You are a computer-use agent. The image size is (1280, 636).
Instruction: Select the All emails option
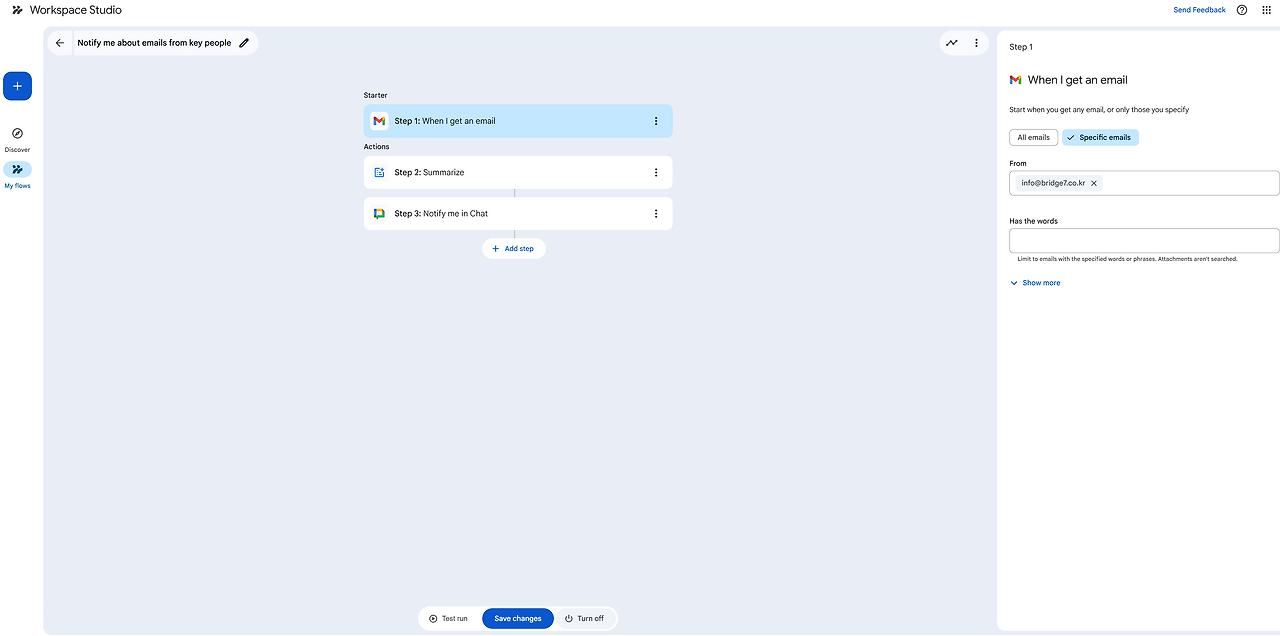click(1033, 137)
